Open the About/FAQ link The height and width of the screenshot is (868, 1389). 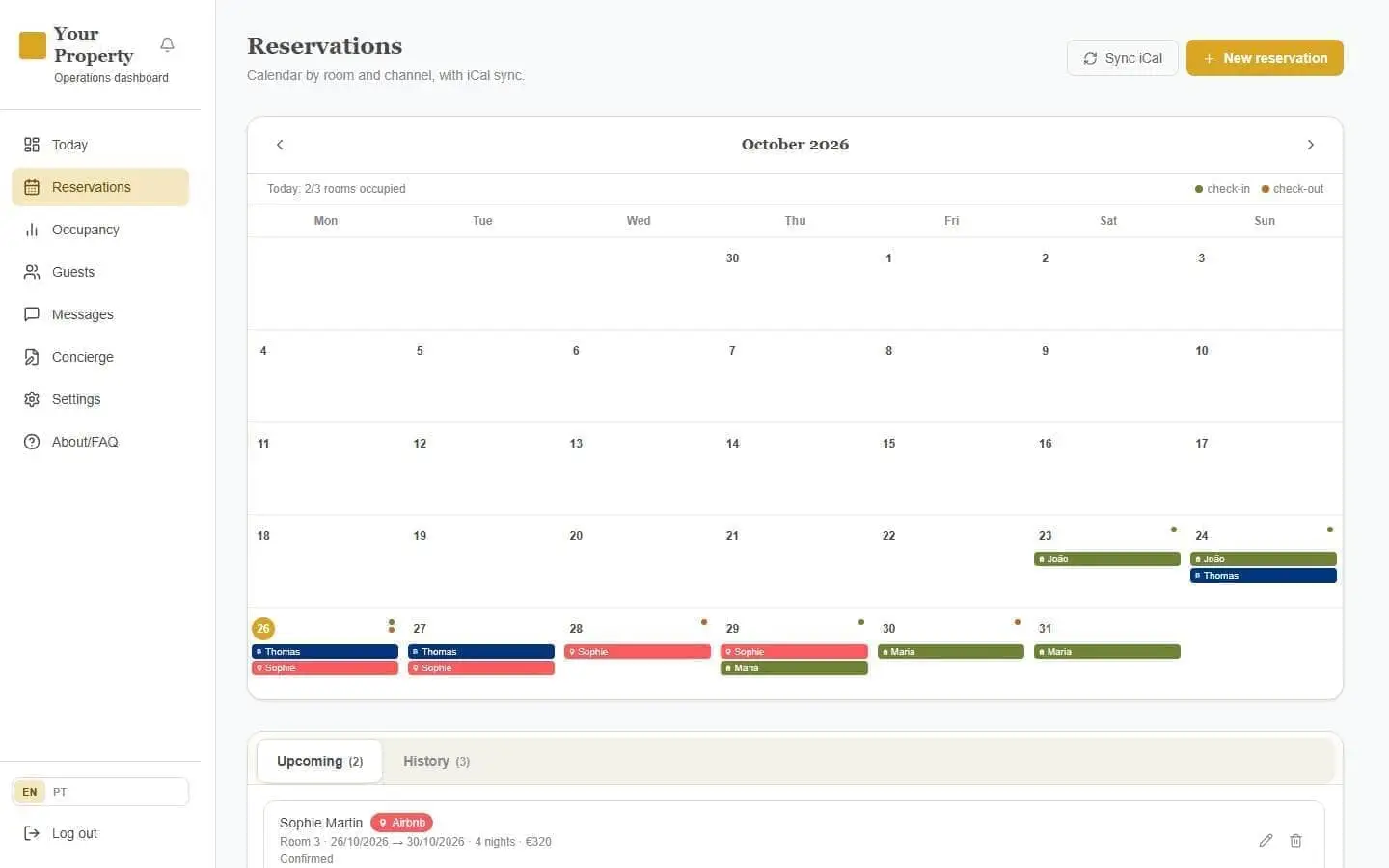pyautogui.click(x=100, y=442)
